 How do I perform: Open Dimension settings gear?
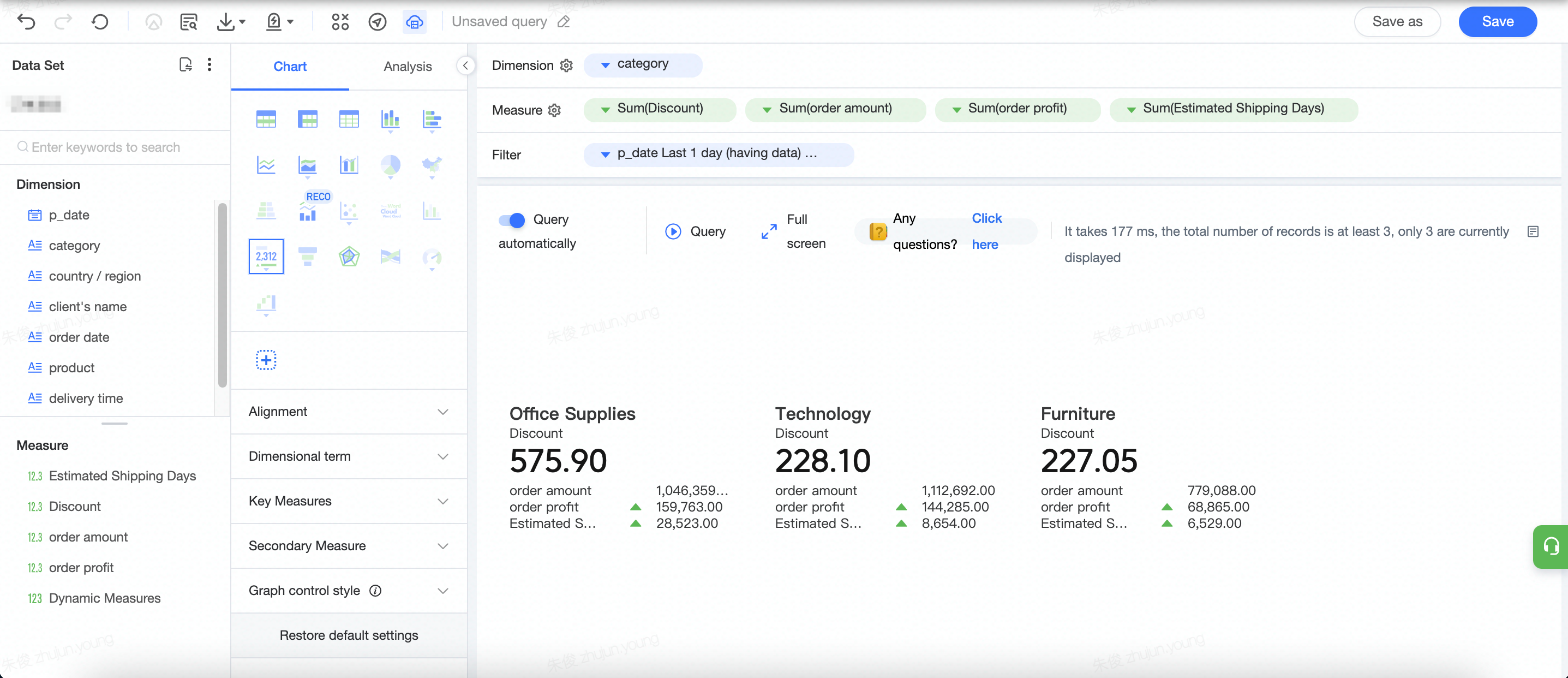coord(566,65)
